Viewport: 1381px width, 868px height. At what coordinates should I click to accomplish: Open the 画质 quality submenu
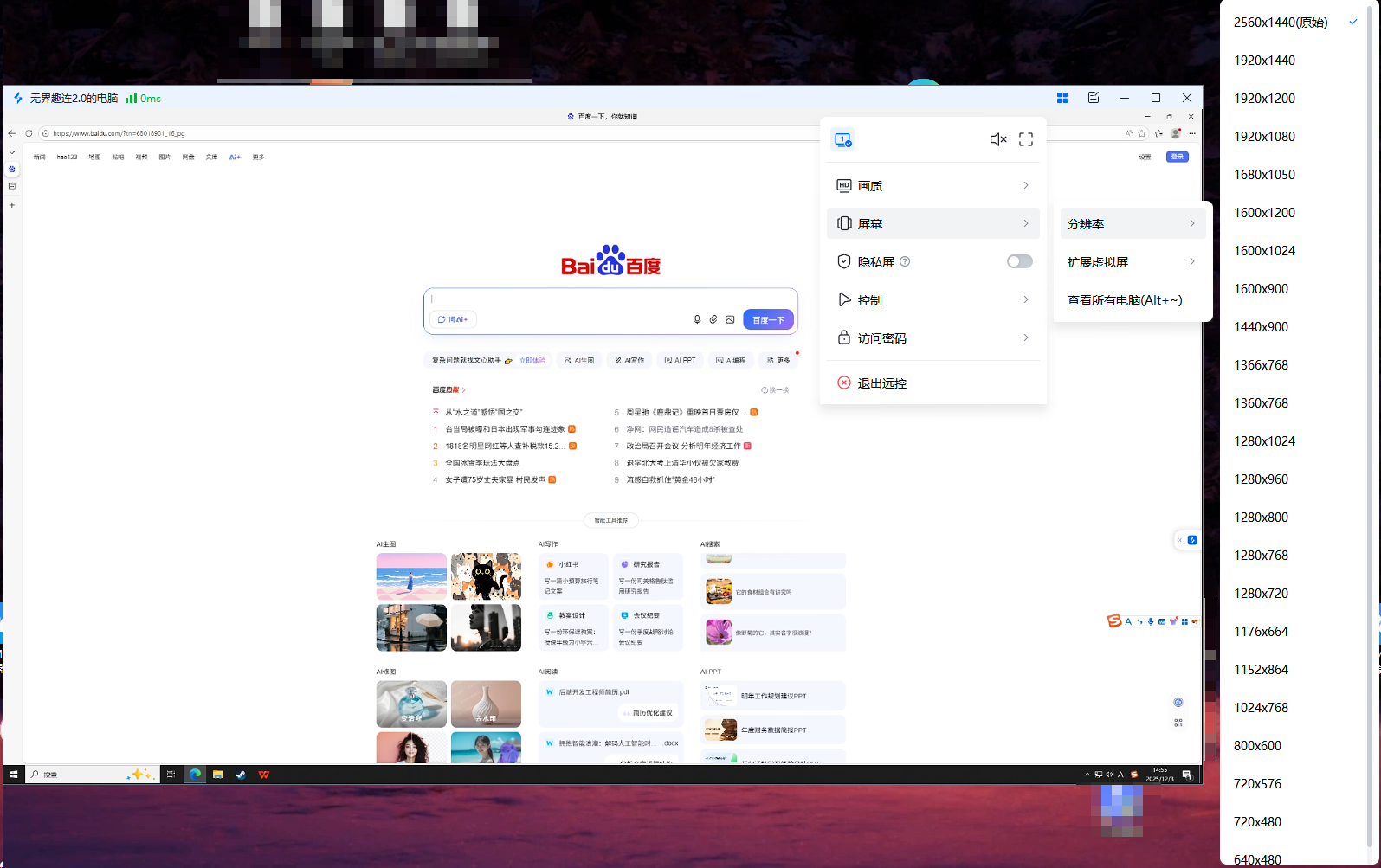coord(933,185)
